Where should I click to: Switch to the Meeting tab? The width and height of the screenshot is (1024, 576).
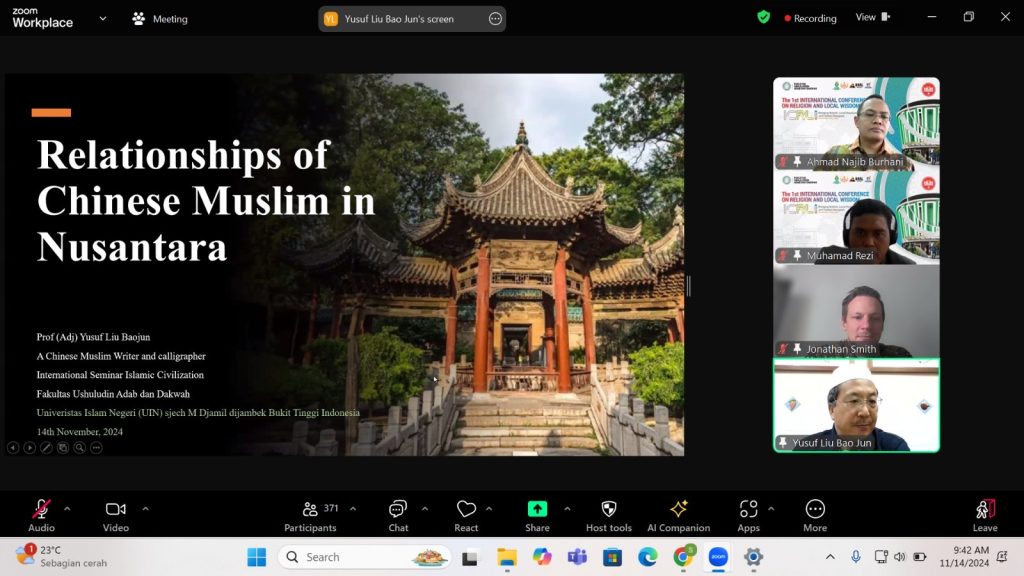tap(160, 18)
